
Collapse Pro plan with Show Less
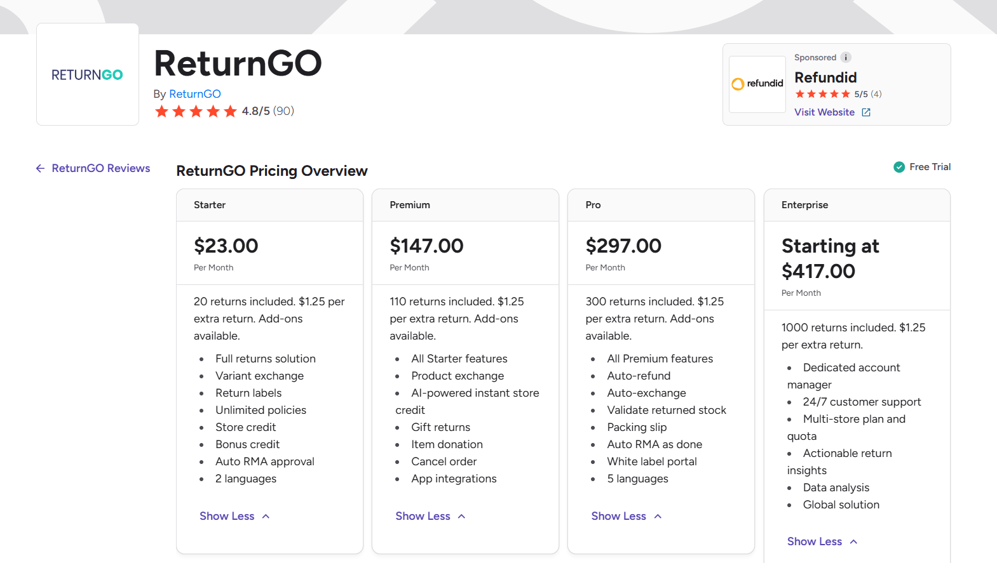tap(626, 516)
